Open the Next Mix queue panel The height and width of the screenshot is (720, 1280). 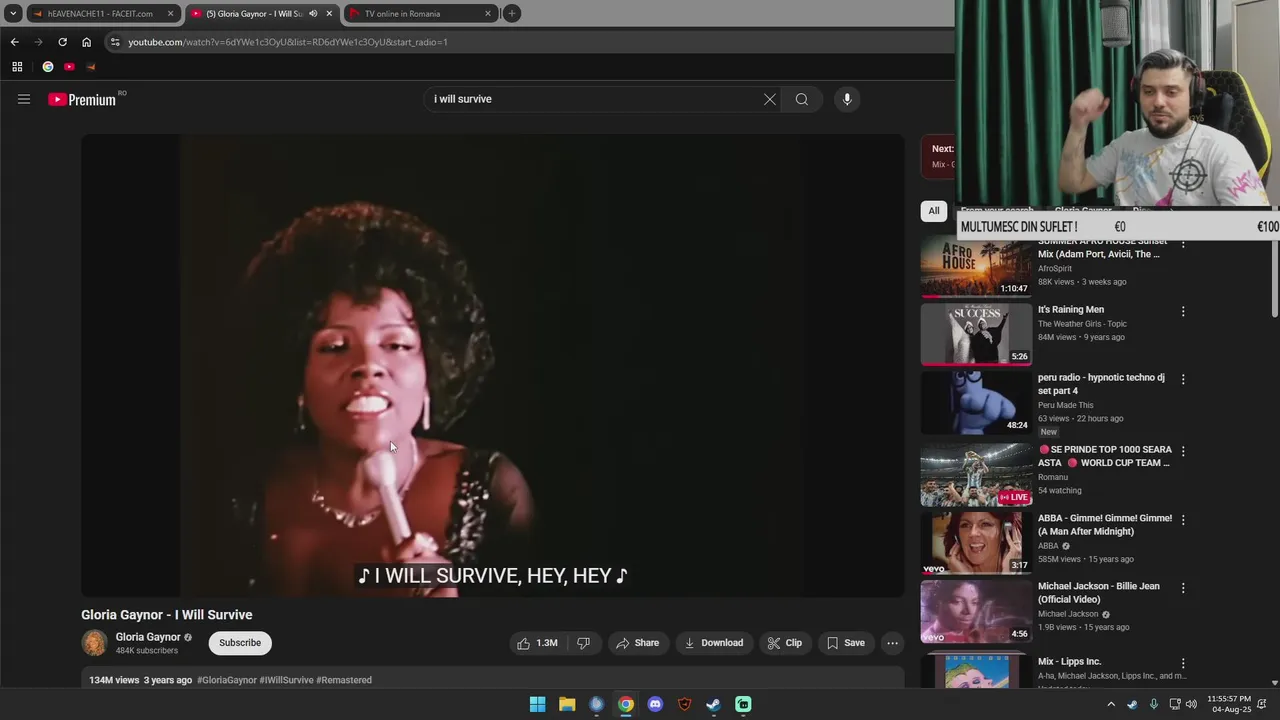[x=938, y=156]
